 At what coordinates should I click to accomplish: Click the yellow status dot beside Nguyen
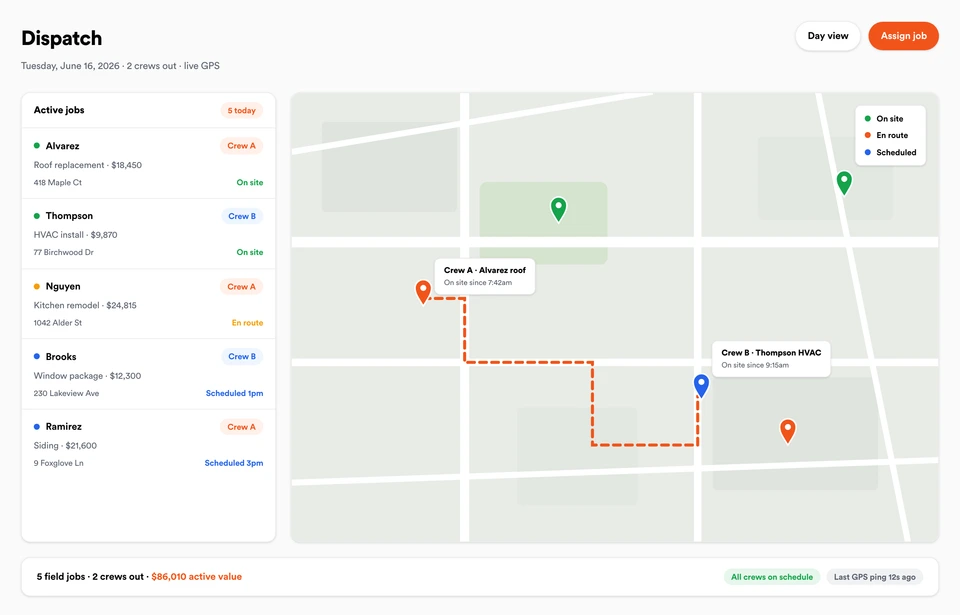[x=37, y=286]
